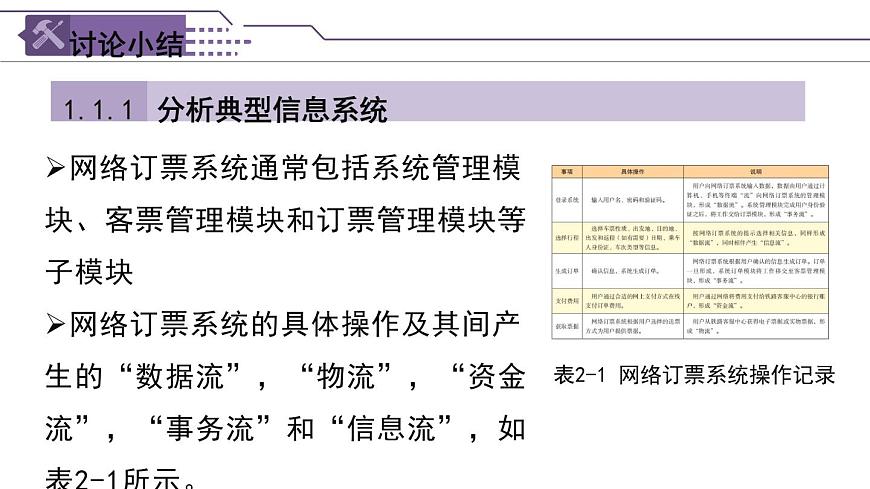Click the table row label 生成订单
The height and width of the screenshot is (489, 870).
567,271
